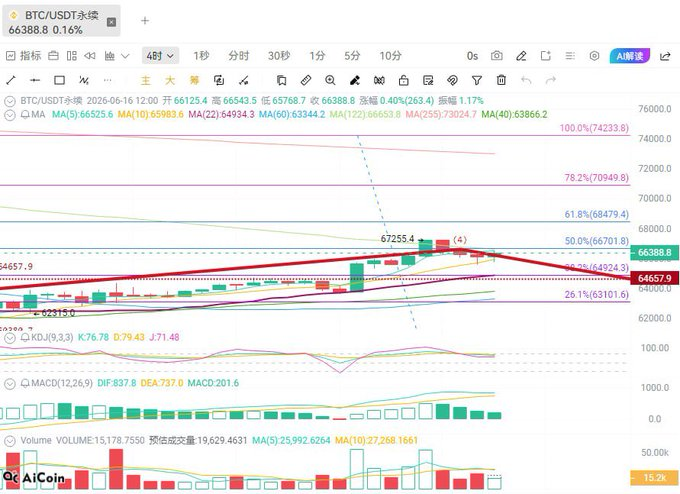
Task: Open the 指标 indicators panel
Action: click(x=24, y=56)
